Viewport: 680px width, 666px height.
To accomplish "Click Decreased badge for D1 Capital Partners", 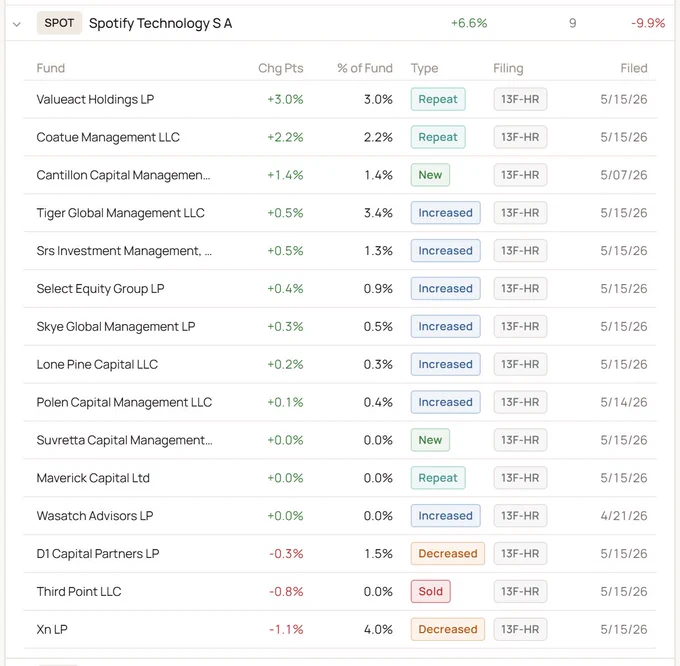I will (448, 554).
